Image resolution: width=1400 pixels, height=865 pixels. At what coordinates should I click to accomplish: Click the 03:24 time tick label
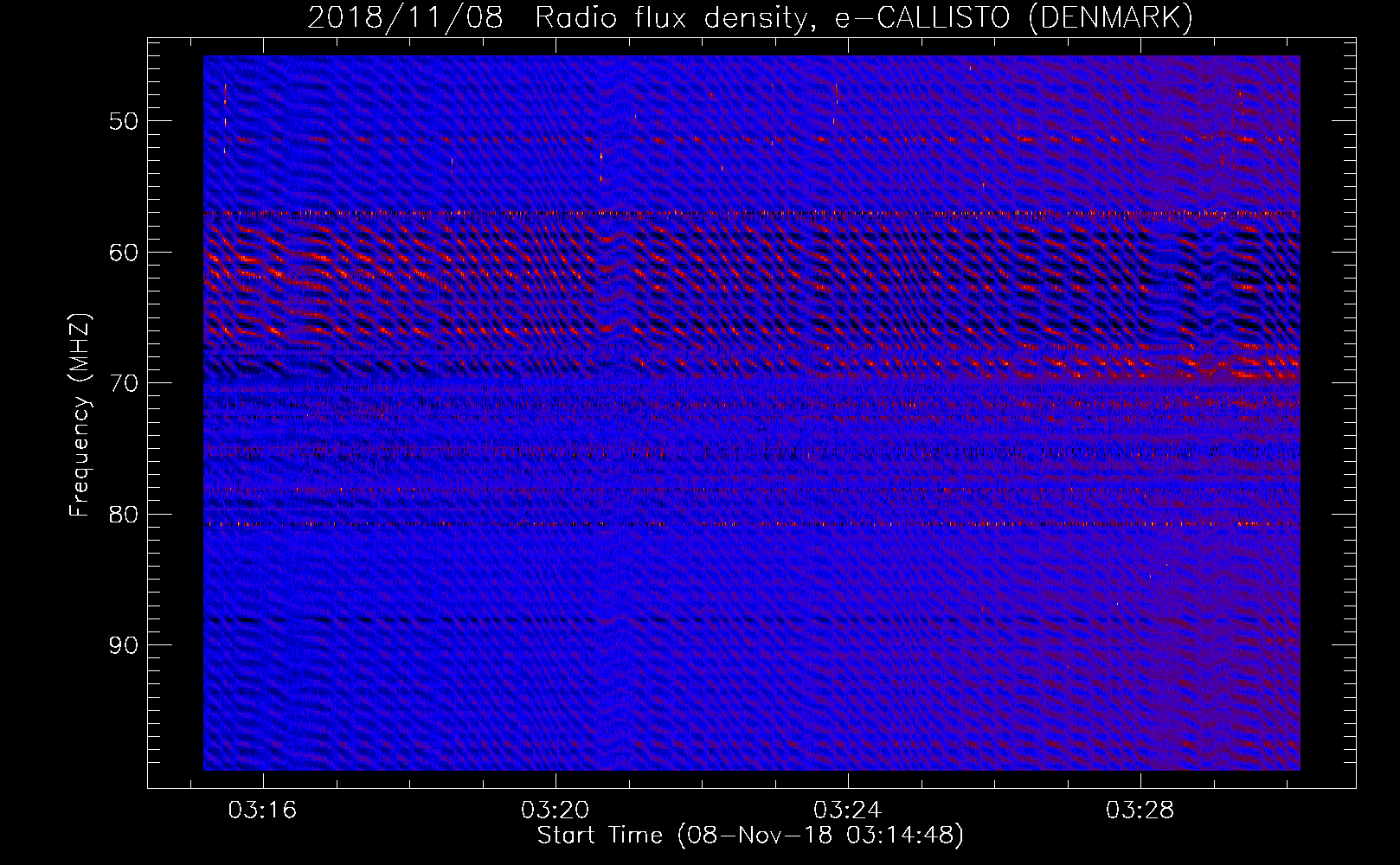click(847, 810)
